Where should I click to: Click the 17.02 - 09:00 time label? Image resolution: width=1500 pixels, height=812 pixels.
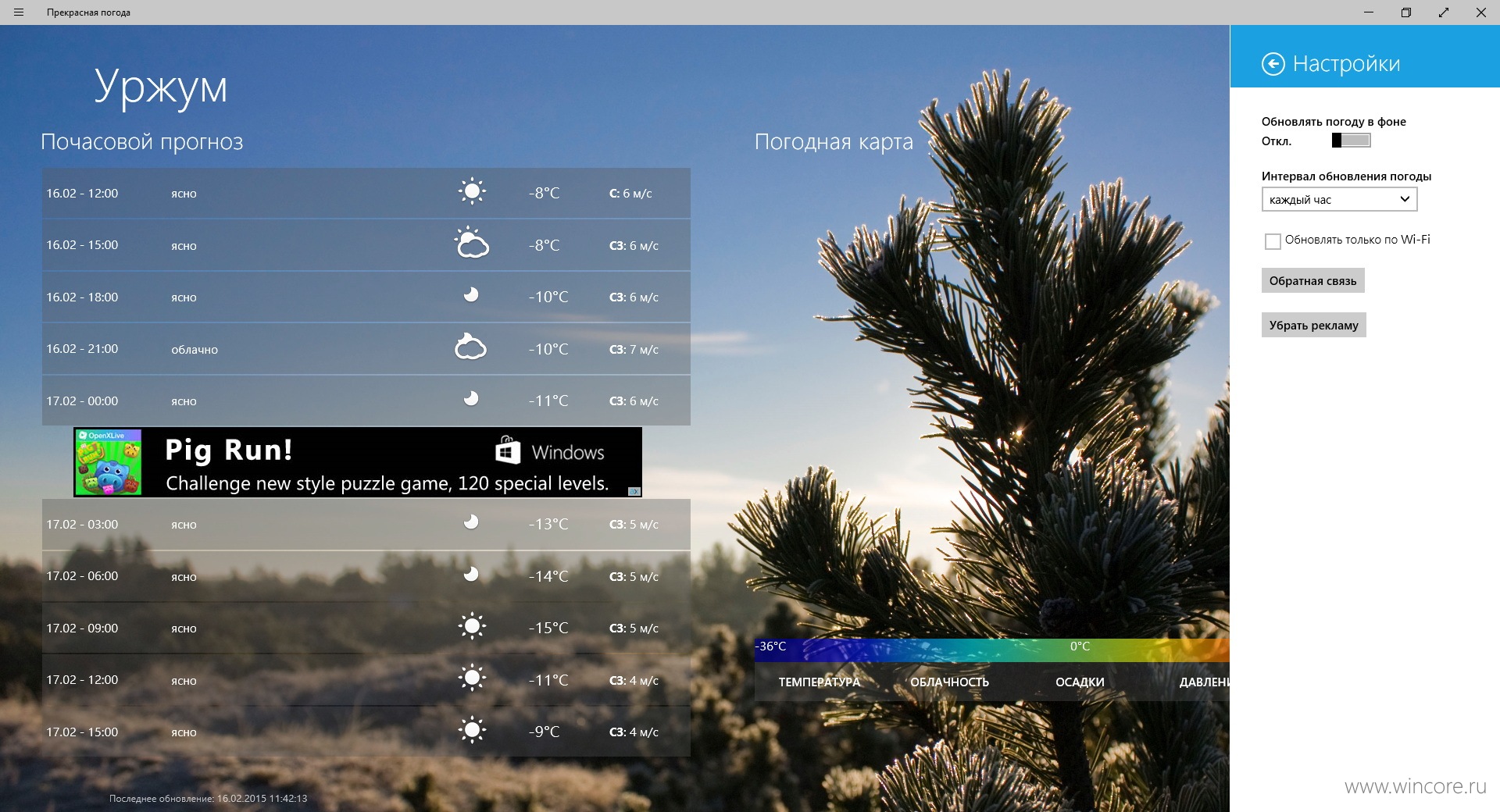82,628
